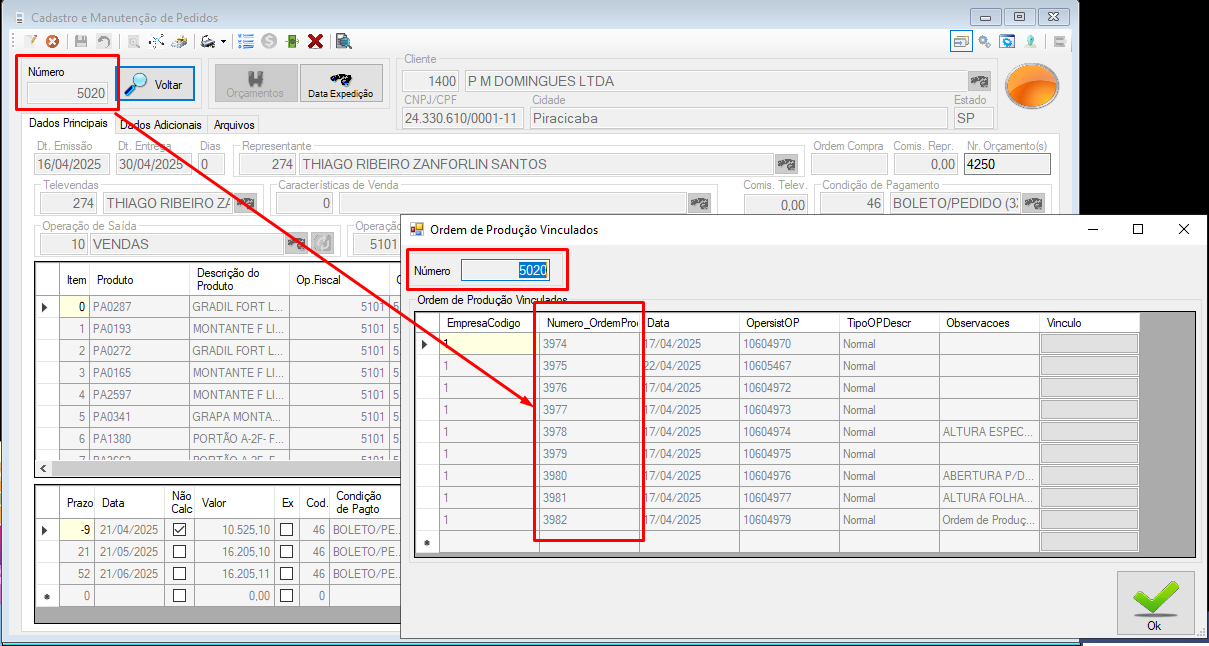
Task: Click the orange circle cancel toolbar icon
Action: [52, 41]
